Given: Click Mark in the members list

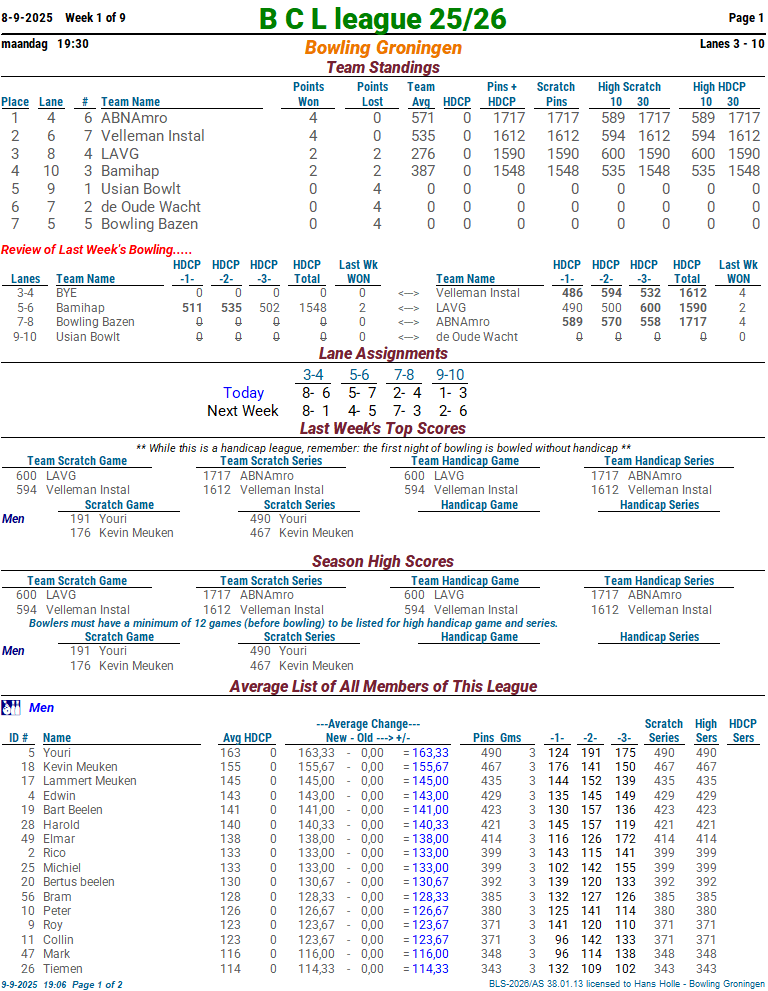Looking at the screenshot, I should pos(56,954).
